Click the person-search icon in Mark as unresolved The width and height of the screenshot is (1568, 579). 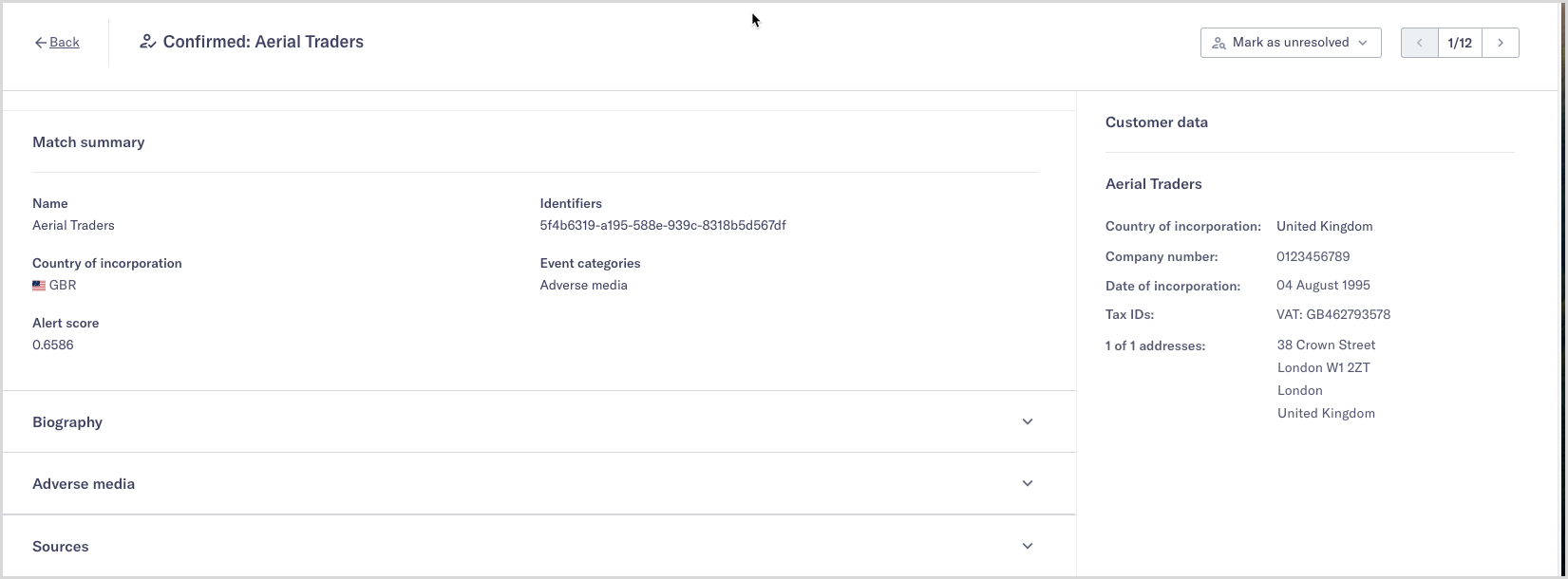coord(1219,43)
